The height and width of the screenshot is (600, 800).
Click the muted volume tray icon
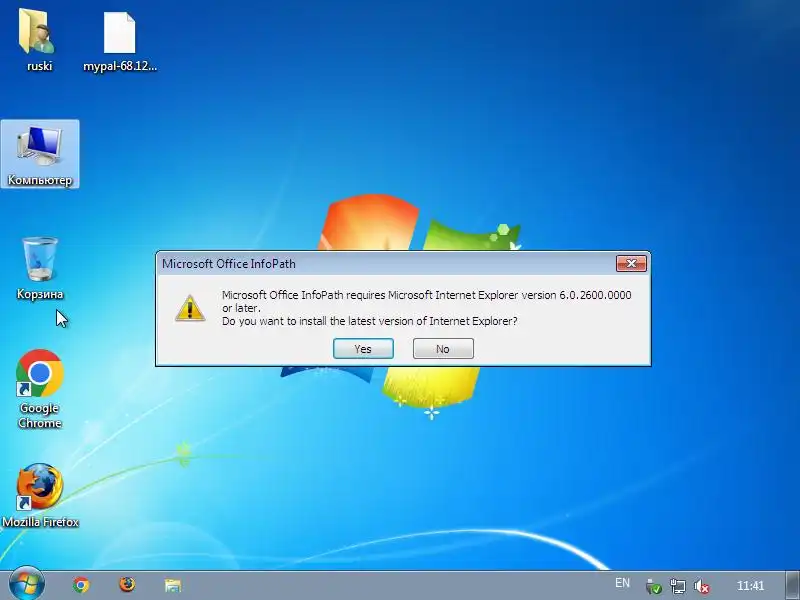tap(702, 587)
